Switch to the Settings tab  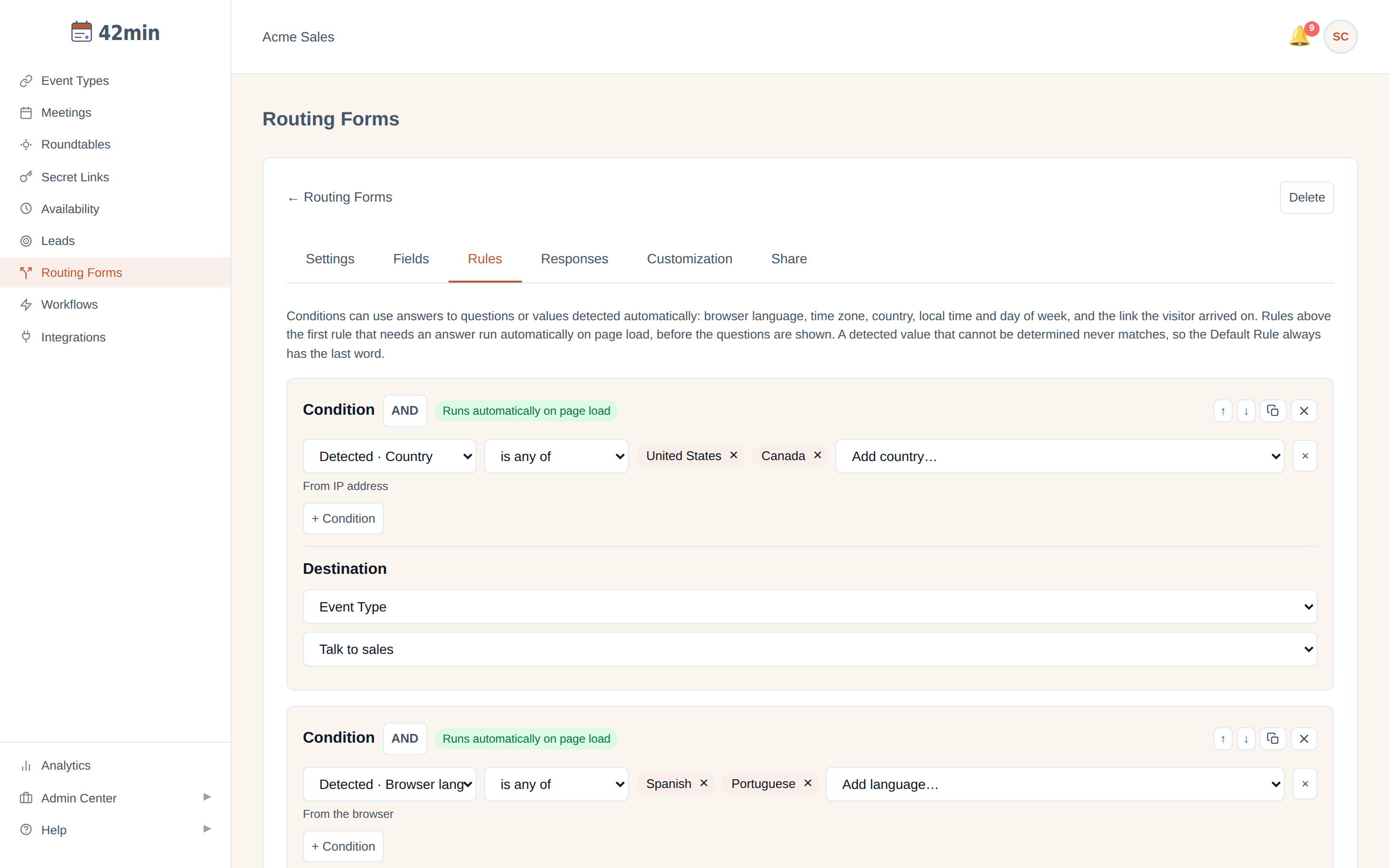click(330, 259)
